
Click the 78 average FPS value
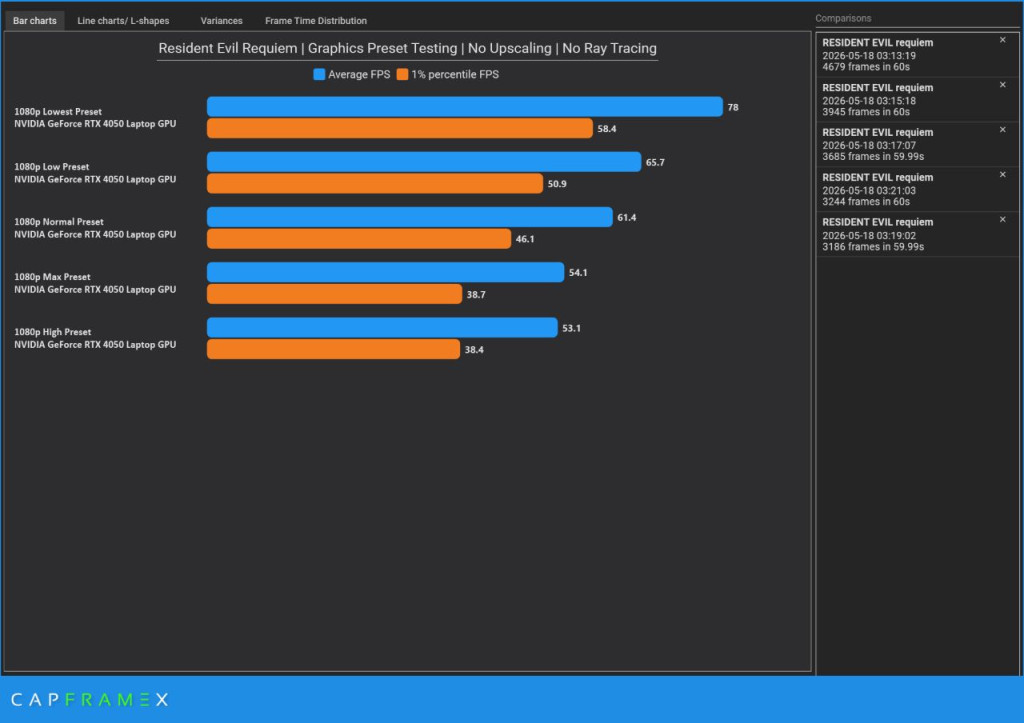[x=733, y=107]
